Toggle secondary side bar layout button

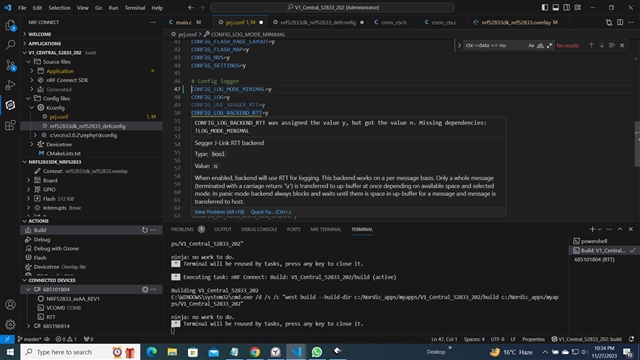pos(567,7)
